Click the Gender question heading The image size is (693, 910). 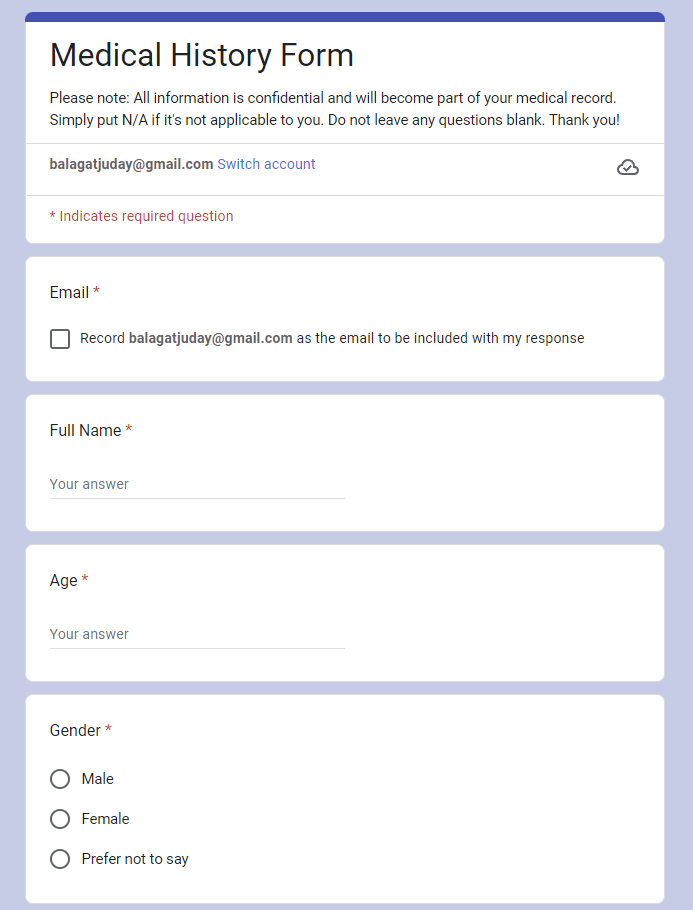pos(75,731)
